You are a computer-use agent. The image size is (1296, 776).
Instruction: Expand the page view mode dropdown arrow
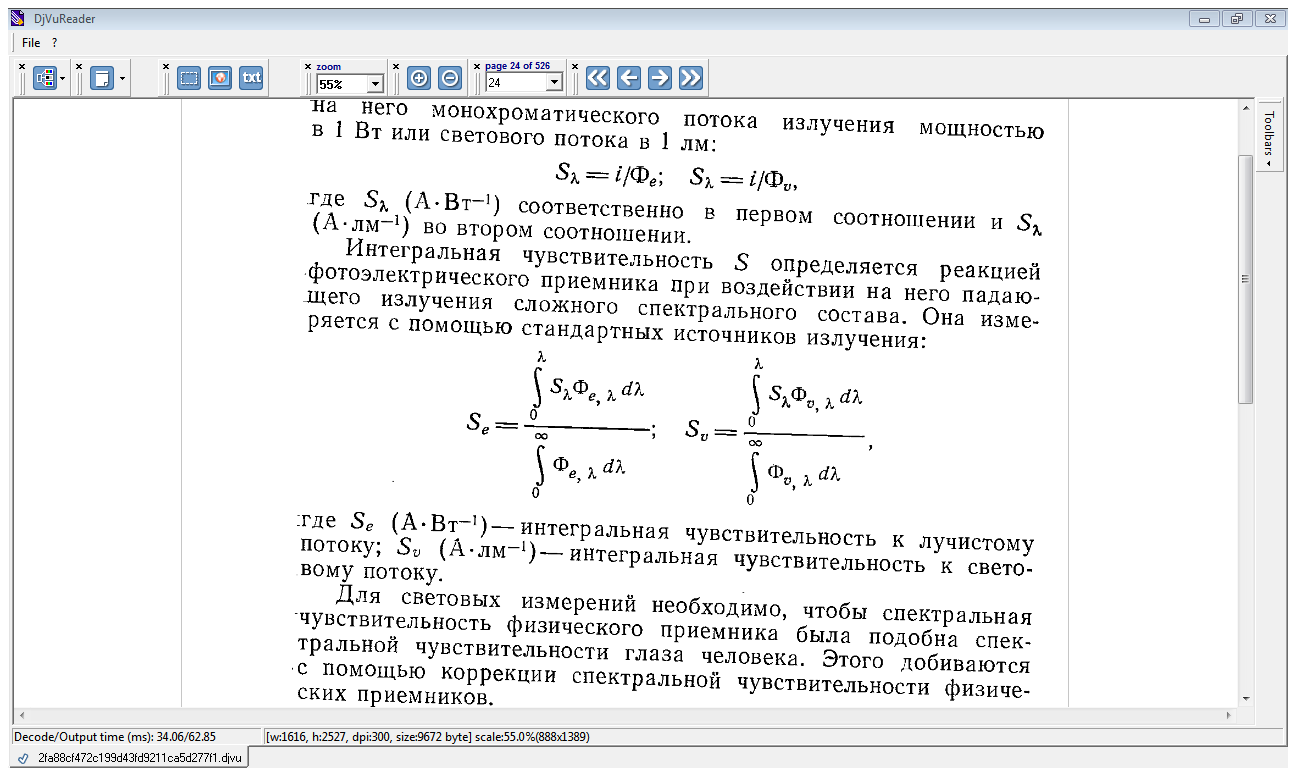(121, 78)
